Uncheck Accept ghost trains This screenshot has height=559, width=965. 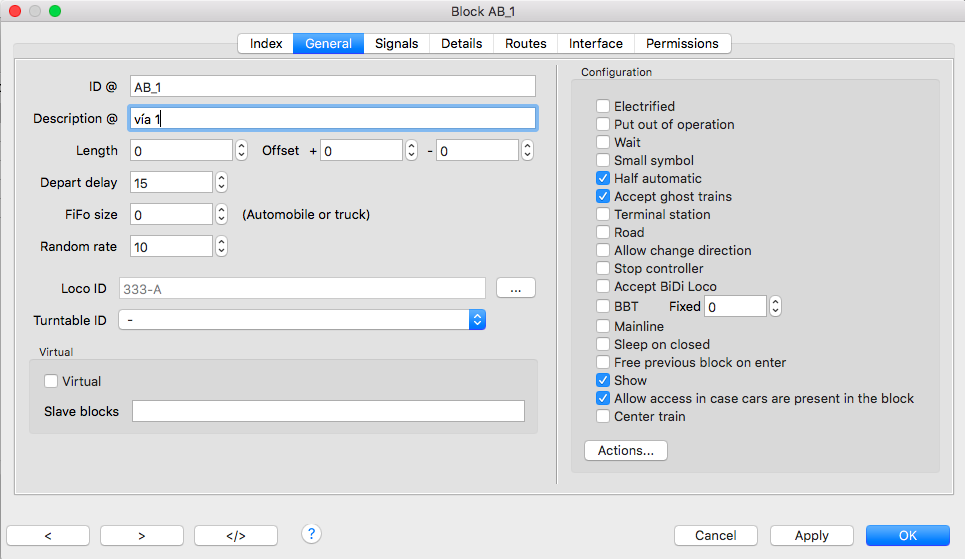pos(603,196)
